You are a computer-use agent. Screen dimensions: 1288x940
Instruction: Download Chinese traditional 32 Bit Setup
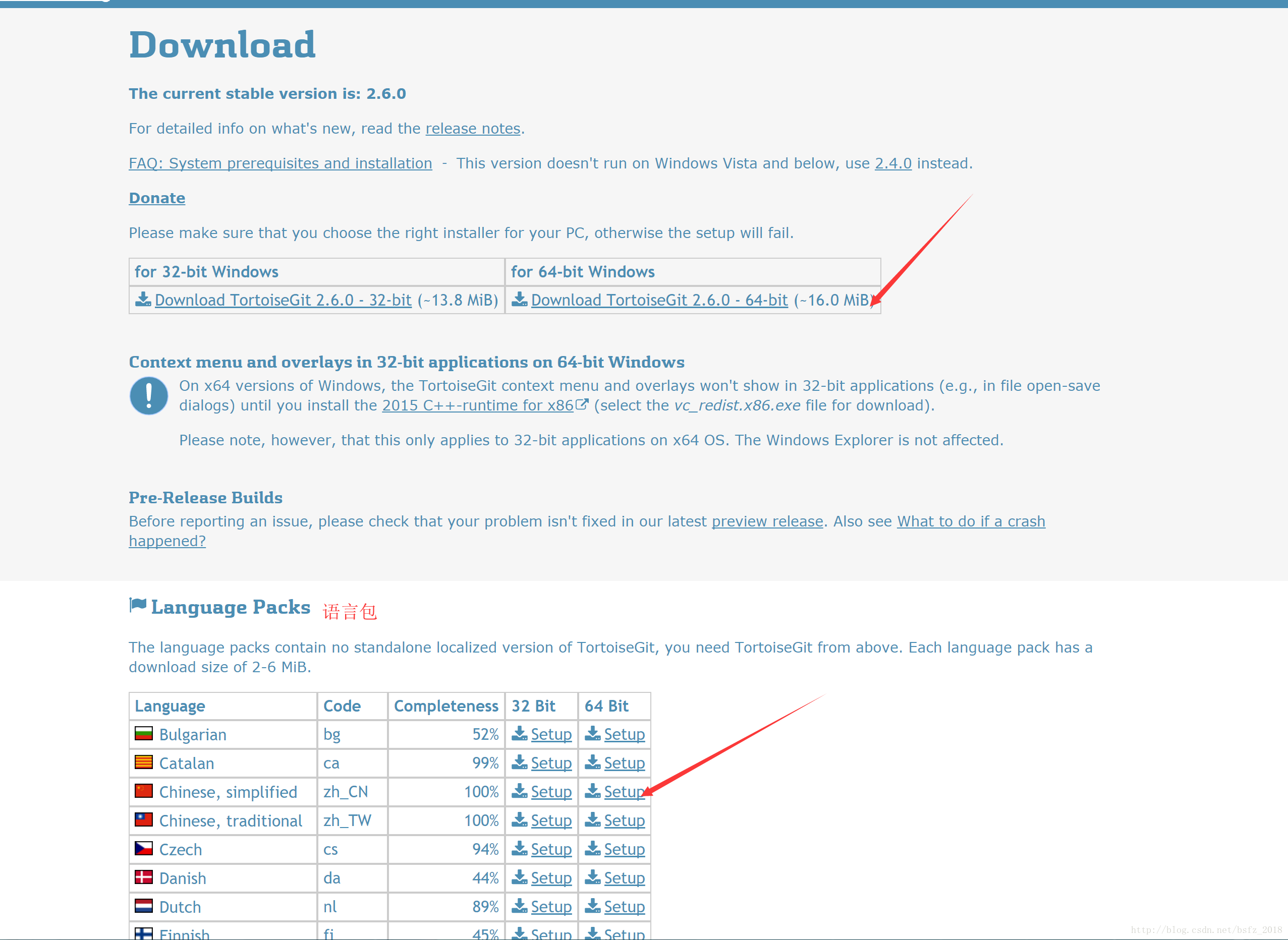(x=551, y=820)
